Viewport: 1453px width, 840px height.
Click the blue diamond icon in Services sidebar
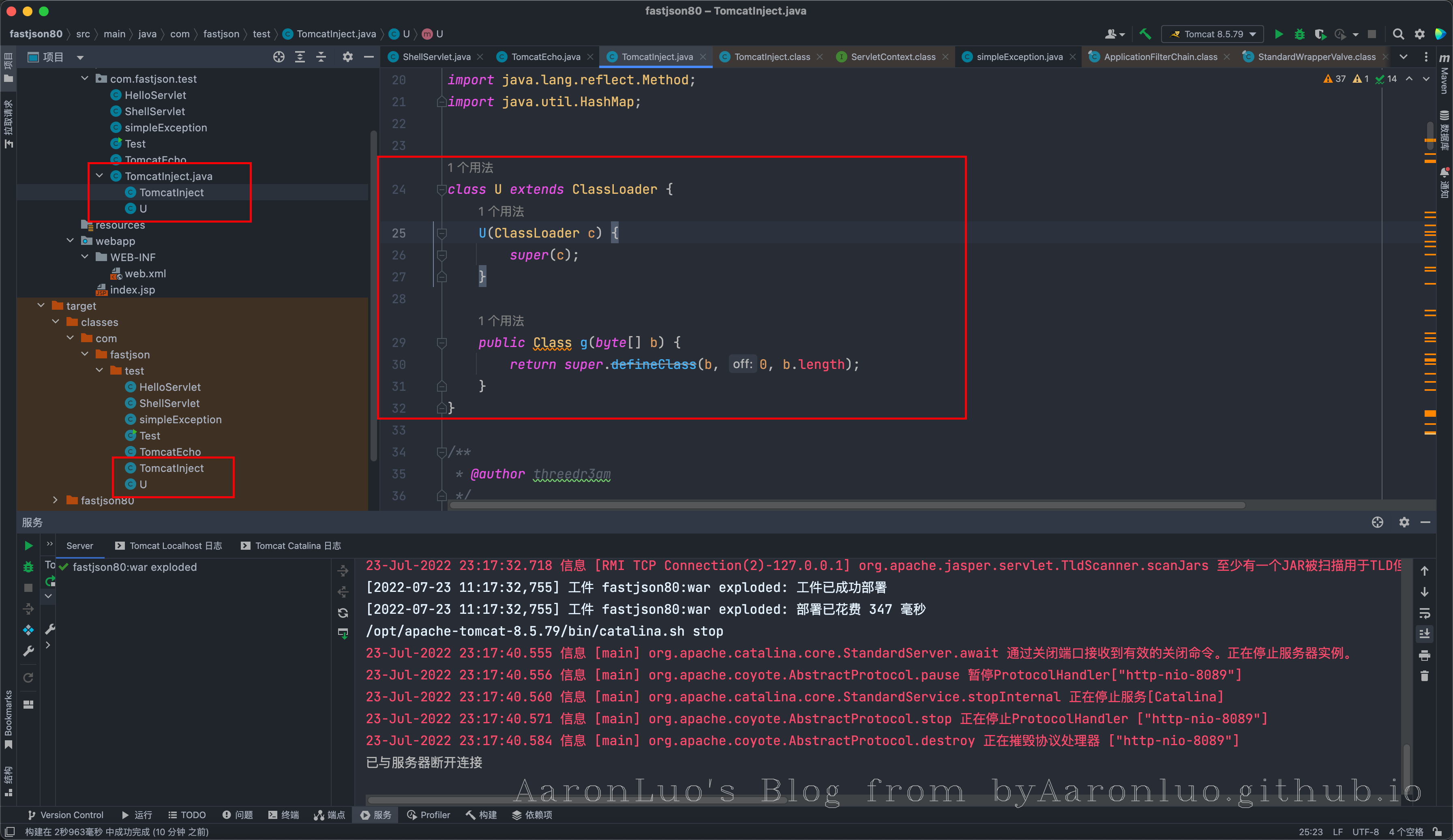coord(28,630)
